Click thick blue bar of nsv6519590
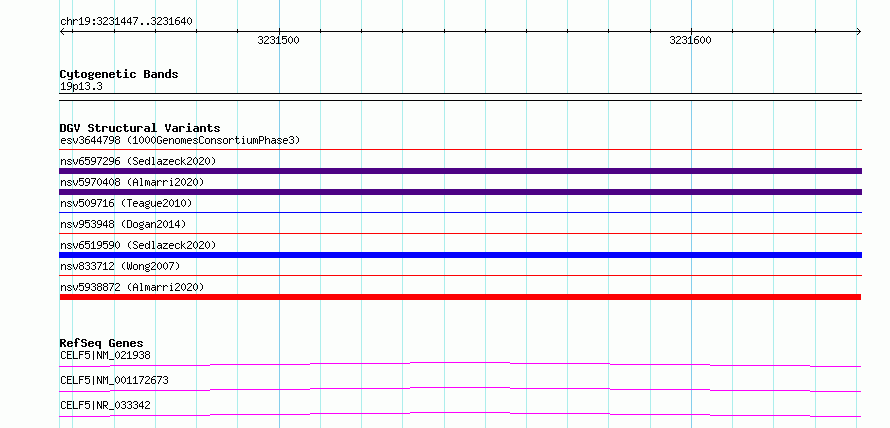890x428 pixels. tap(460, 255)
